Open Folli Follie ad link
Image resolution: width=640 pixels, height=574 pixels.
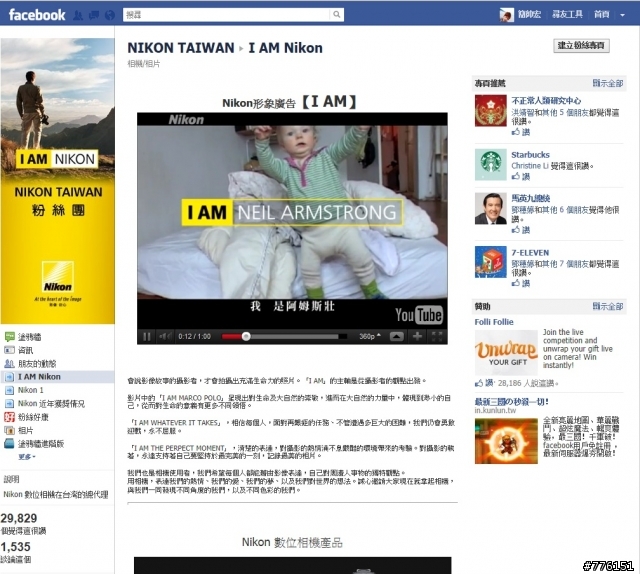coord(494,322)
